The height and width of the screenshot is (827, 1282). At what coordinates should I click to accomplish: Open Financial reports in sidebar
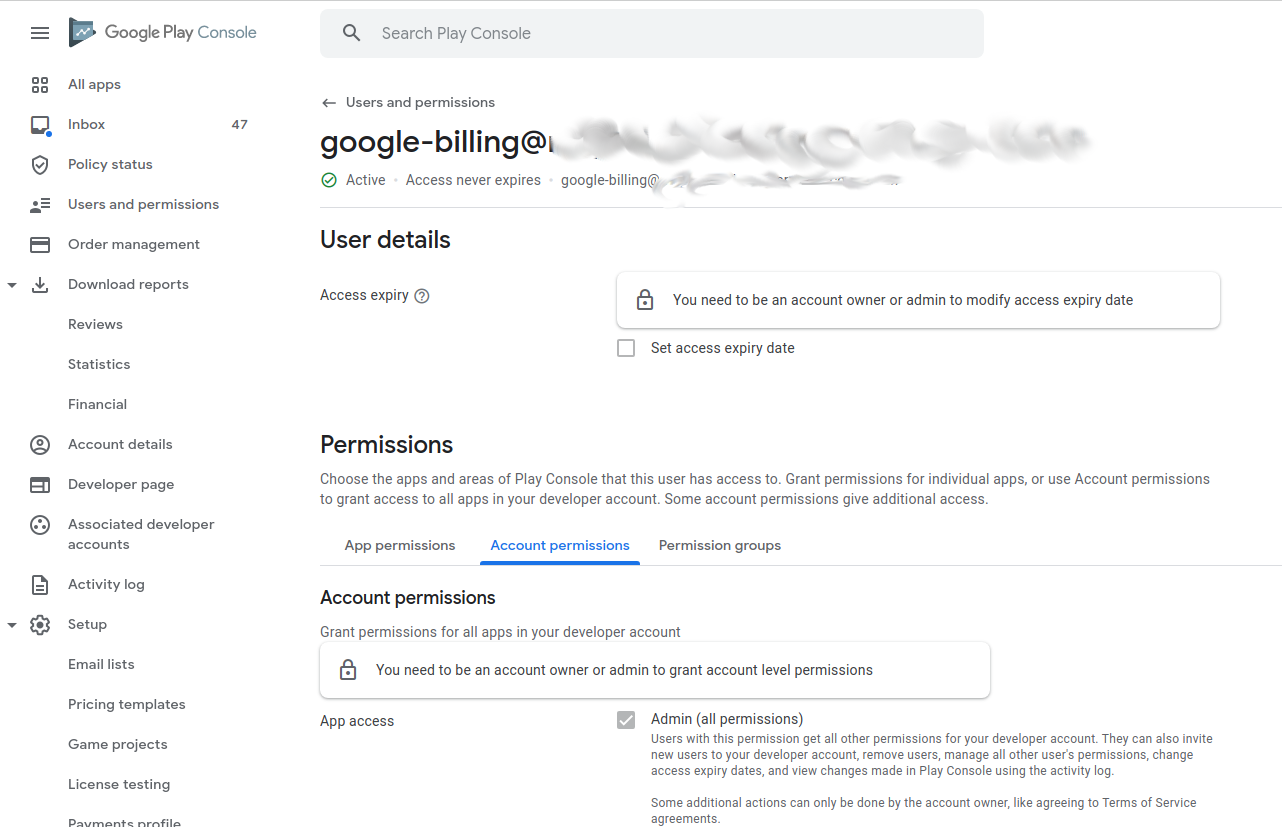tap(97, 405)
